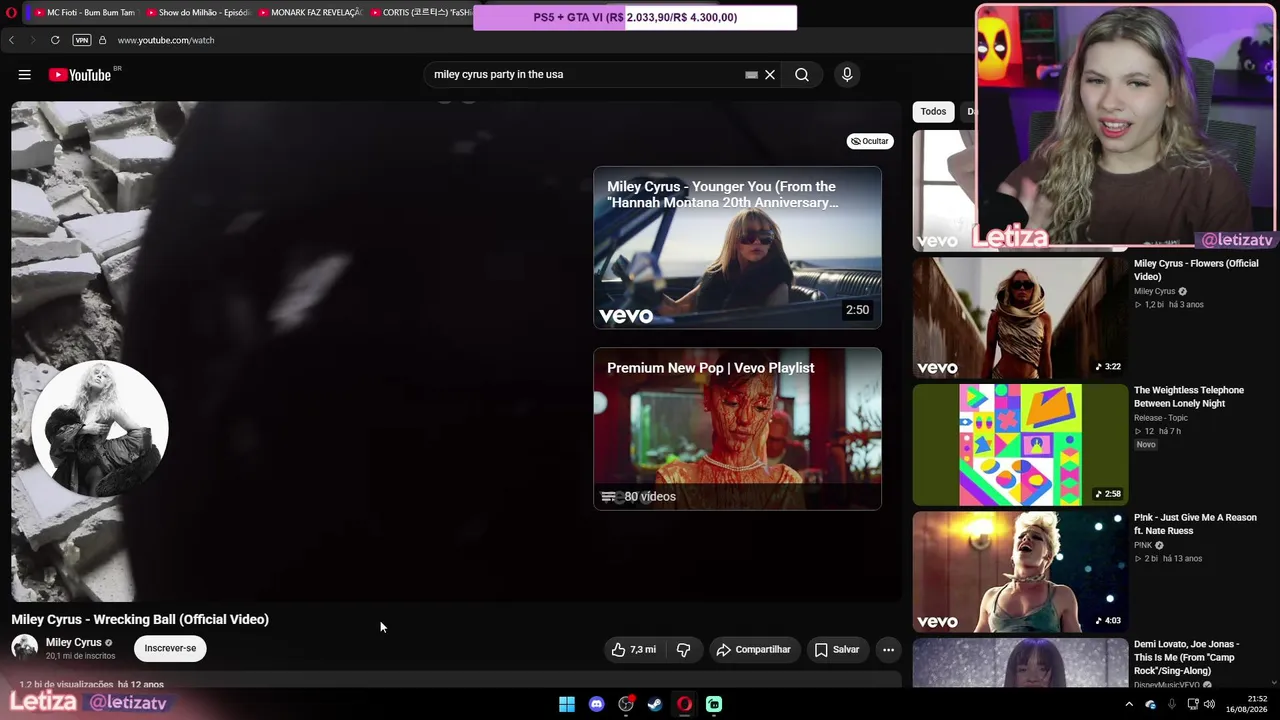The image size is (1280, 720).
Task: Save the video with Salvar
Action: click(837, 650)
